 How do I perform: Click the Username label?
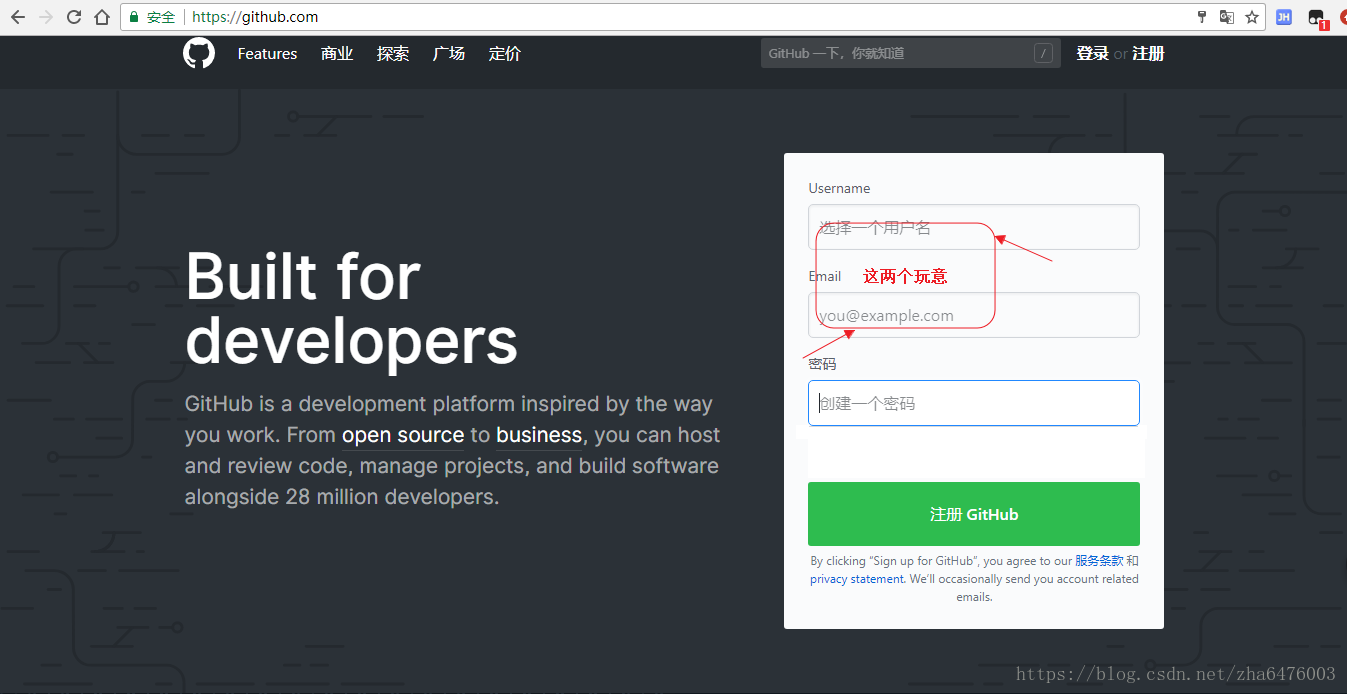point(839,188)
